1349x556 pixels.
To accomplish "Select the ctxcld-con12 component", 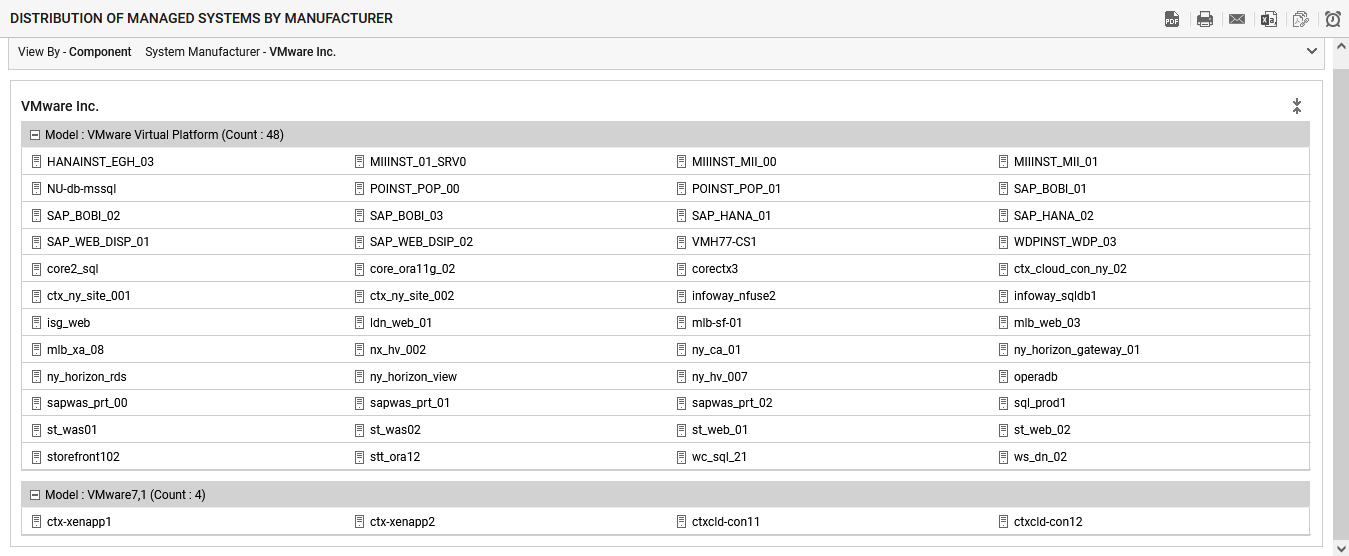I will pos(1048,522).
